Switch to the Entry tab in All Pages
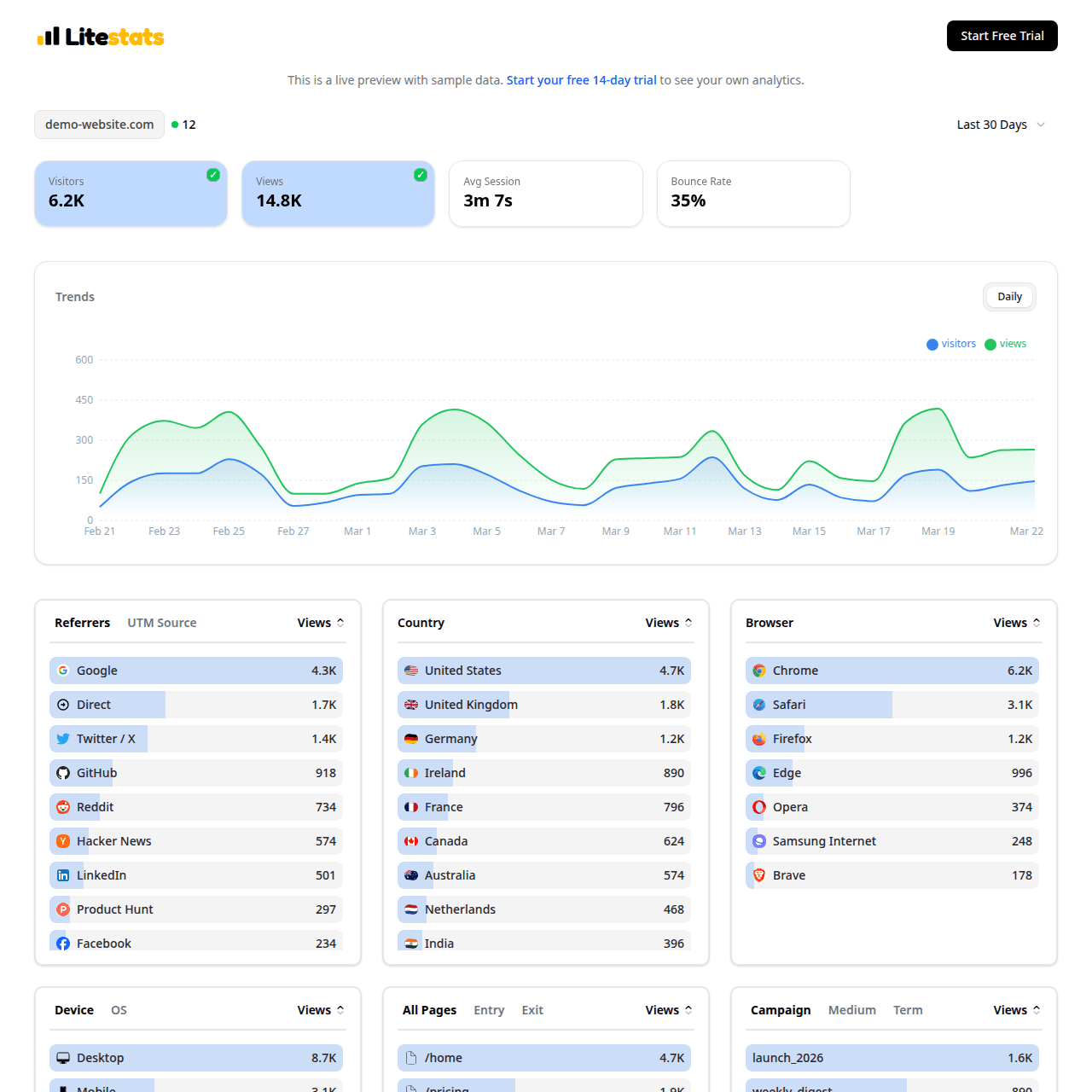This screenshot has width=1092, height=1092. pyautogui.click(x=489, y=1010)
